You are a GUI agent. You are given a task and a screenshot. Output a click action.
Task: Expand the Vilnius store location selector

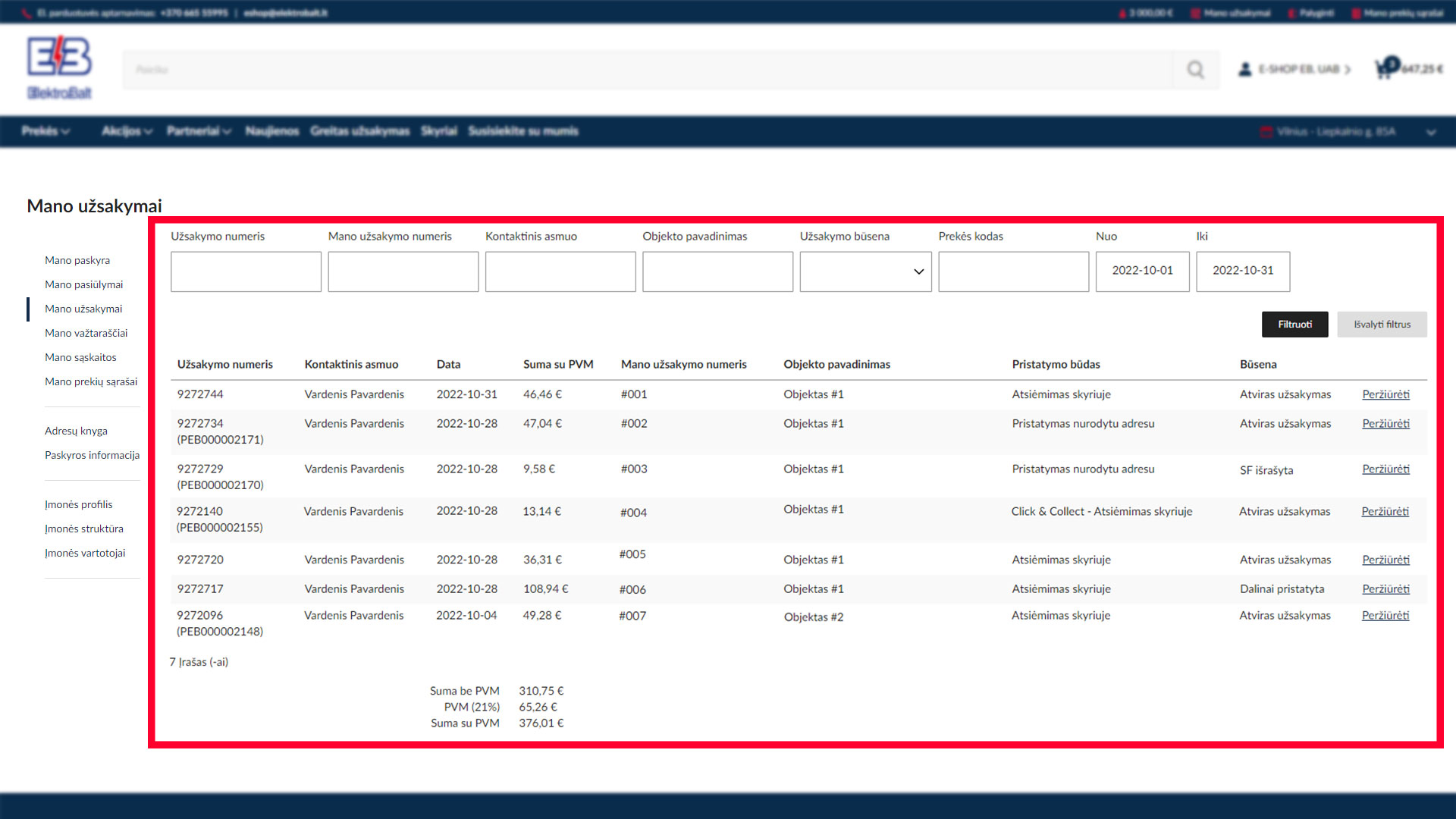pyautogui.click(x=1430, y=132)
